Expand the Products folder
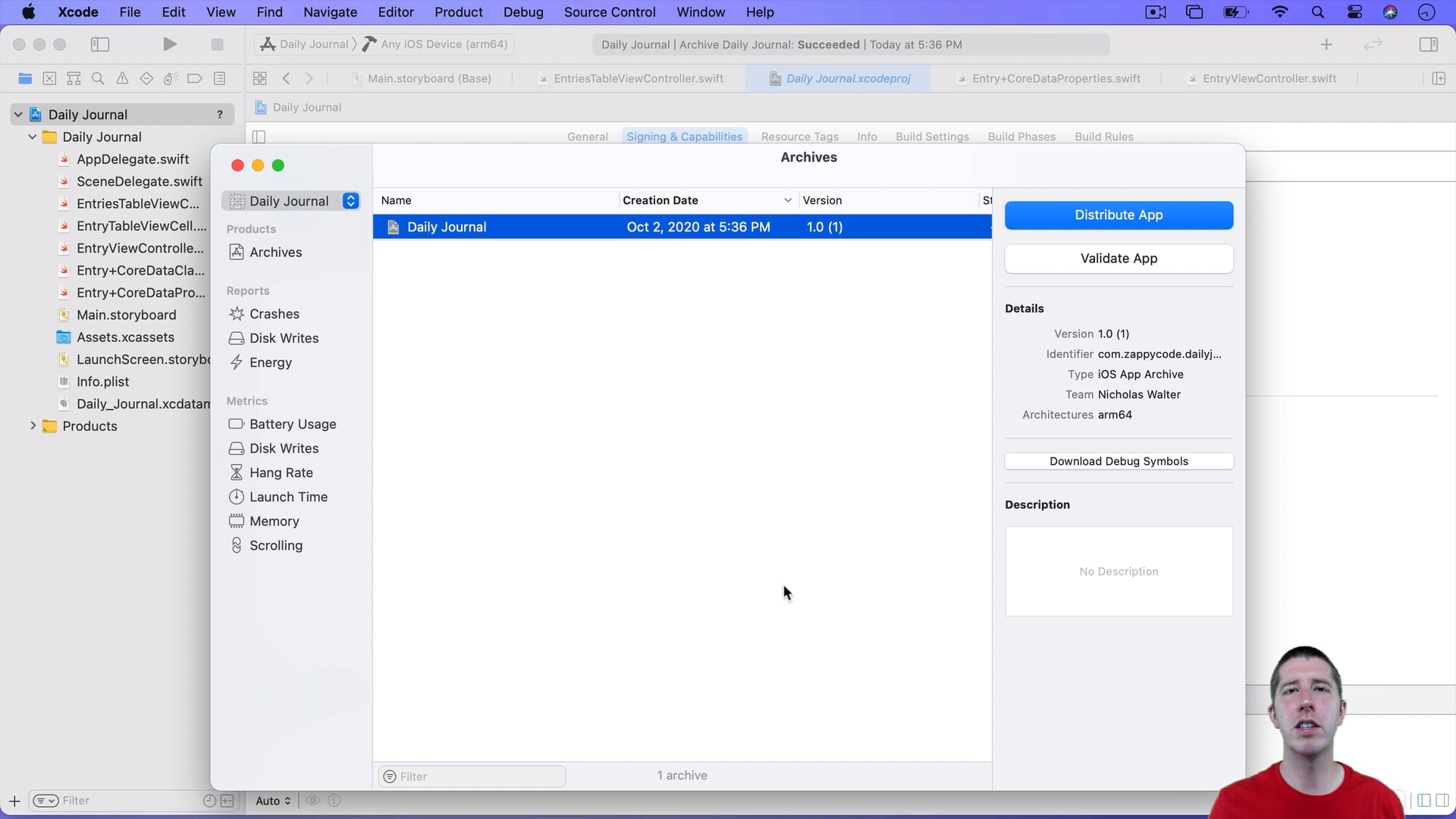The width and height of the screenshot is (1456, 819). pos(33,426)
